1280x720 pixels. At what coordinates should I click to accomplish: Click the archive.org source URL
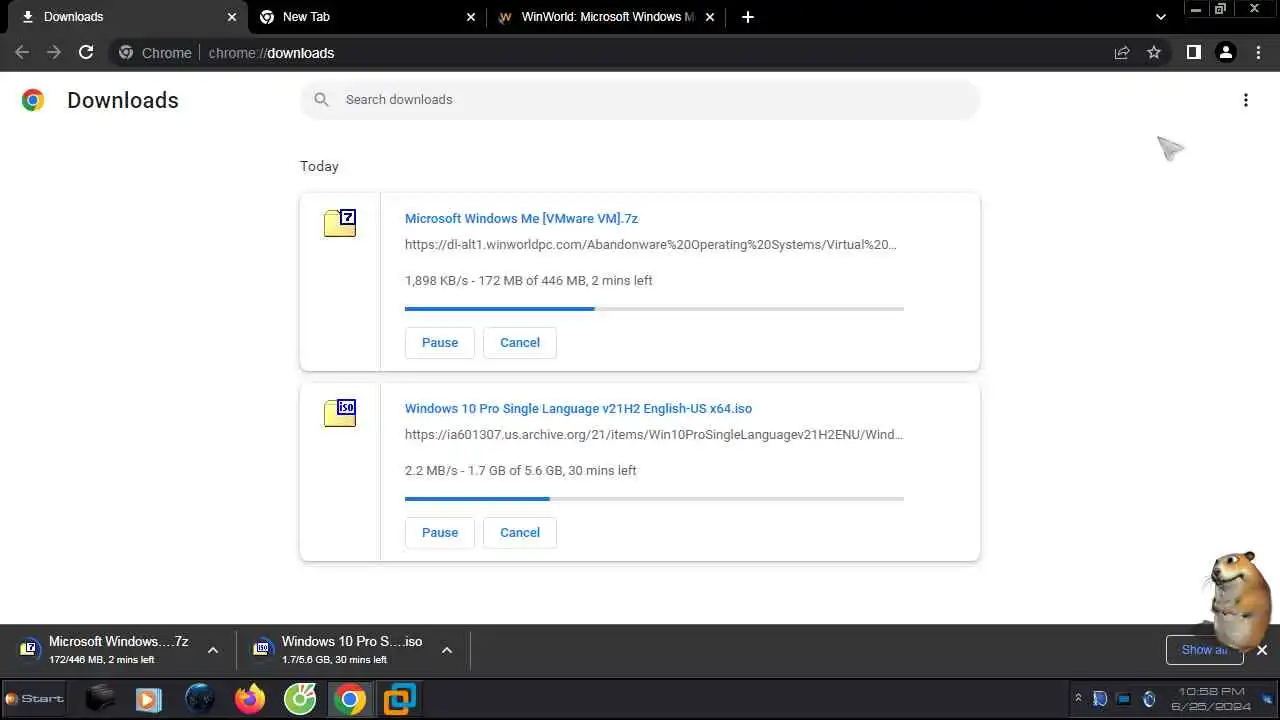pyautogui.click(x=654, y=434)
